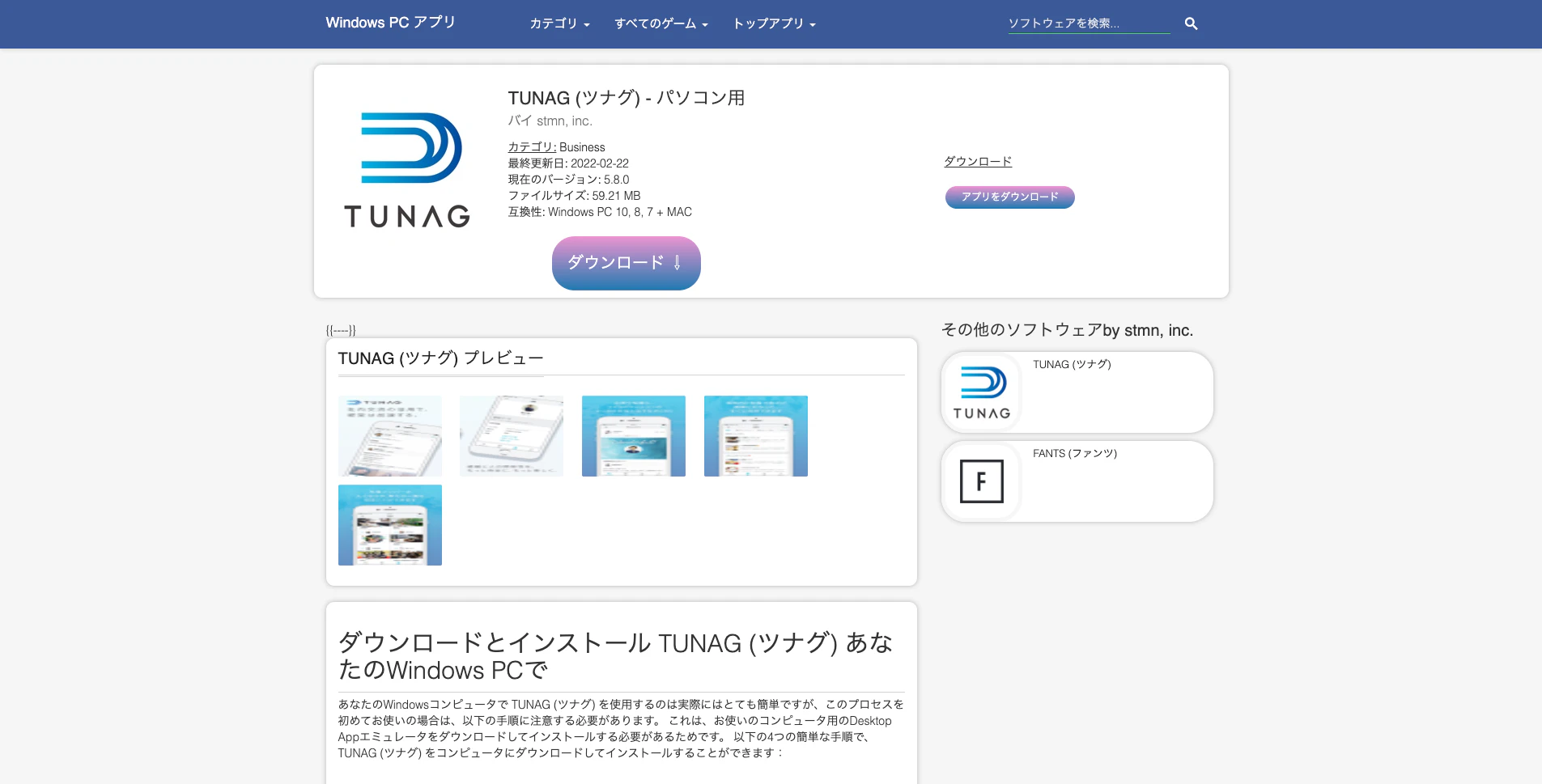
Task: Open first preview screenshot thumbnail
Action: (390, 436)
